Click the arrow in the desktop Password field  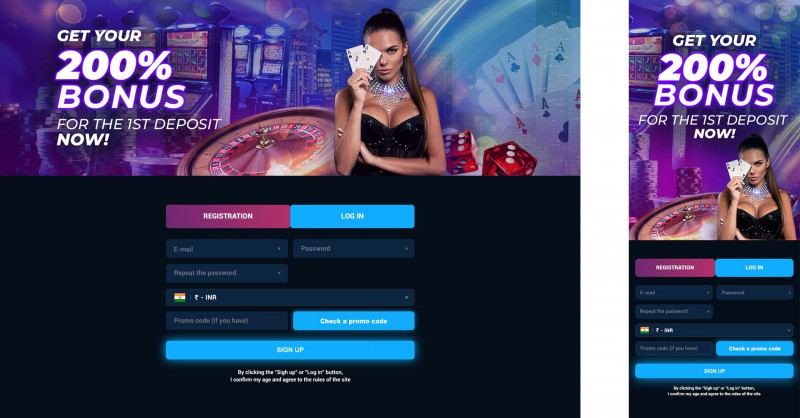[406, 249]
